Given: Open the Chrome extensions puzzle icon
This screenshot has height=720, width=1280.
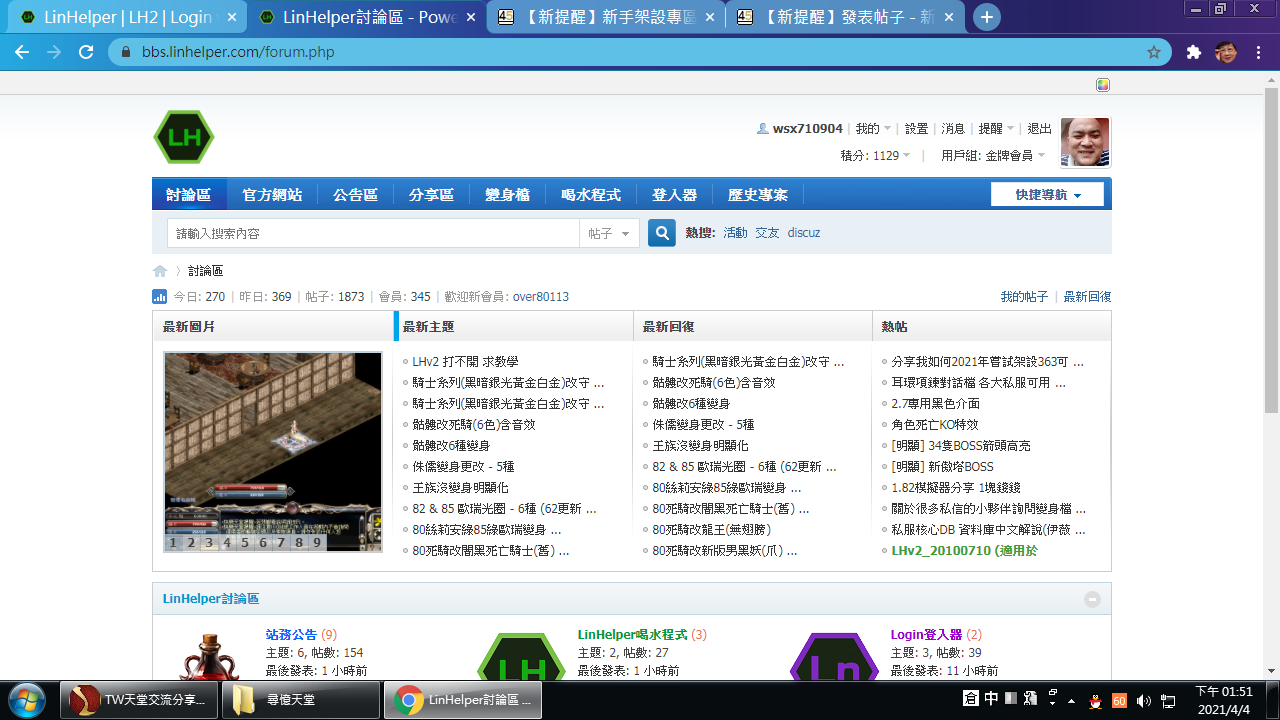Looking at the screenshot, I should pos(1194,52).
